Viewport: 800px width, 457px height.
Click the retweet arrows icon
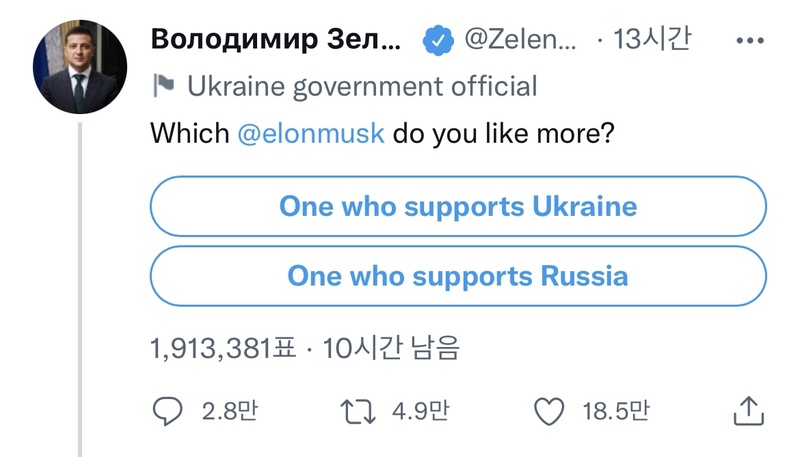[x=358, y=412]
